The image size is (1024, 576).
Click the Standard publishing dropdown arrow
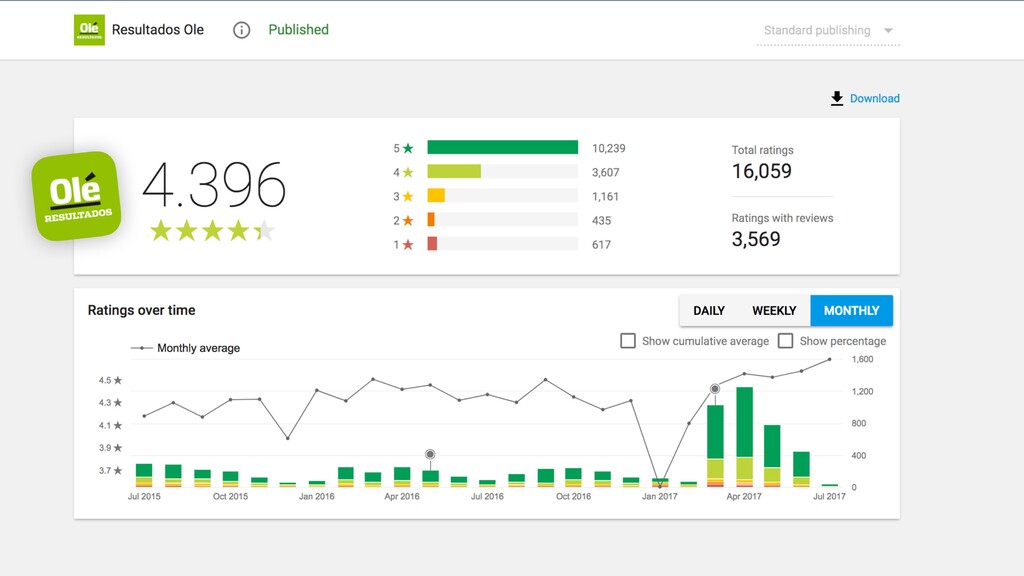coord(888,31)
